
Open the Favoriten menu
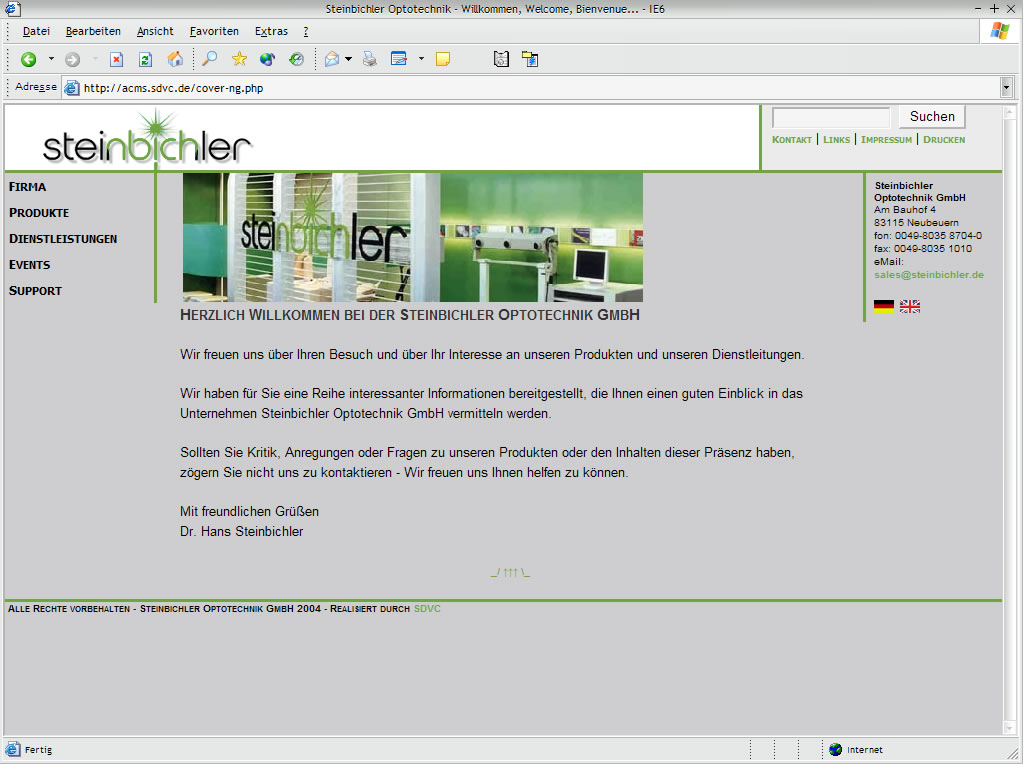coord(214,31)
